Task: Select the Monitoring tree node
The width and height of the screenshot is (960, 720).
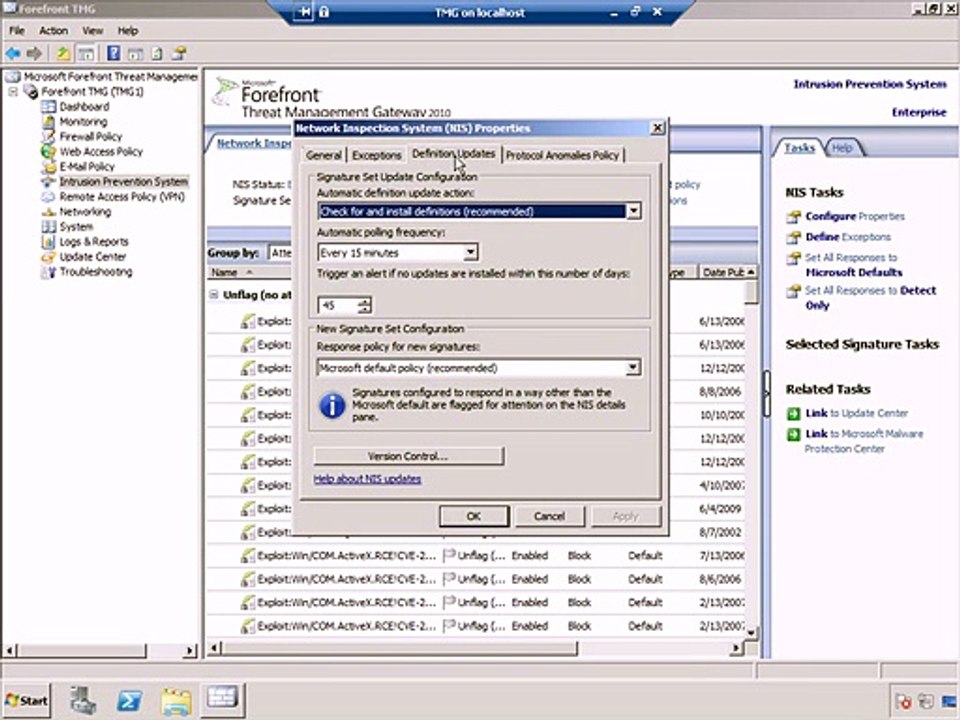Action: click(x=83, y=122)
